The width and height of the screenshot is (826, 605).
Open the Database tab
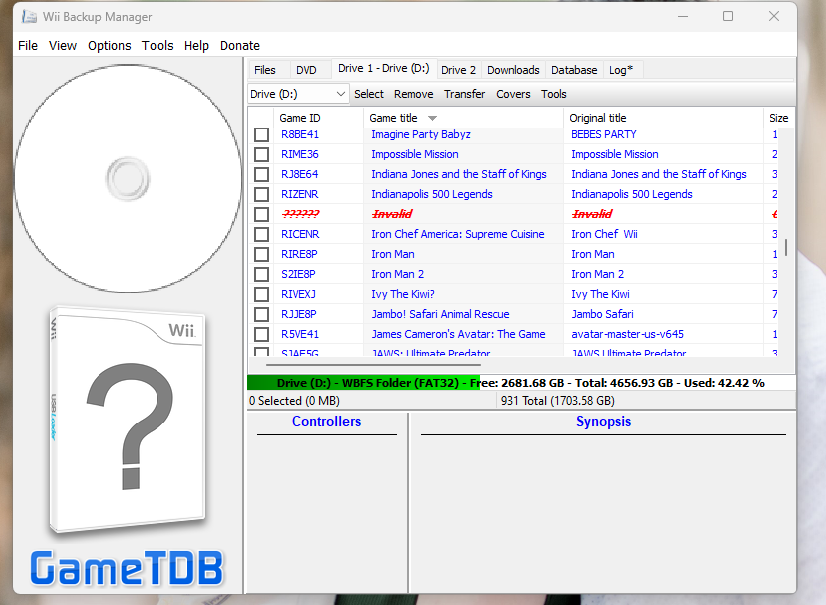(x=574, y=70)
